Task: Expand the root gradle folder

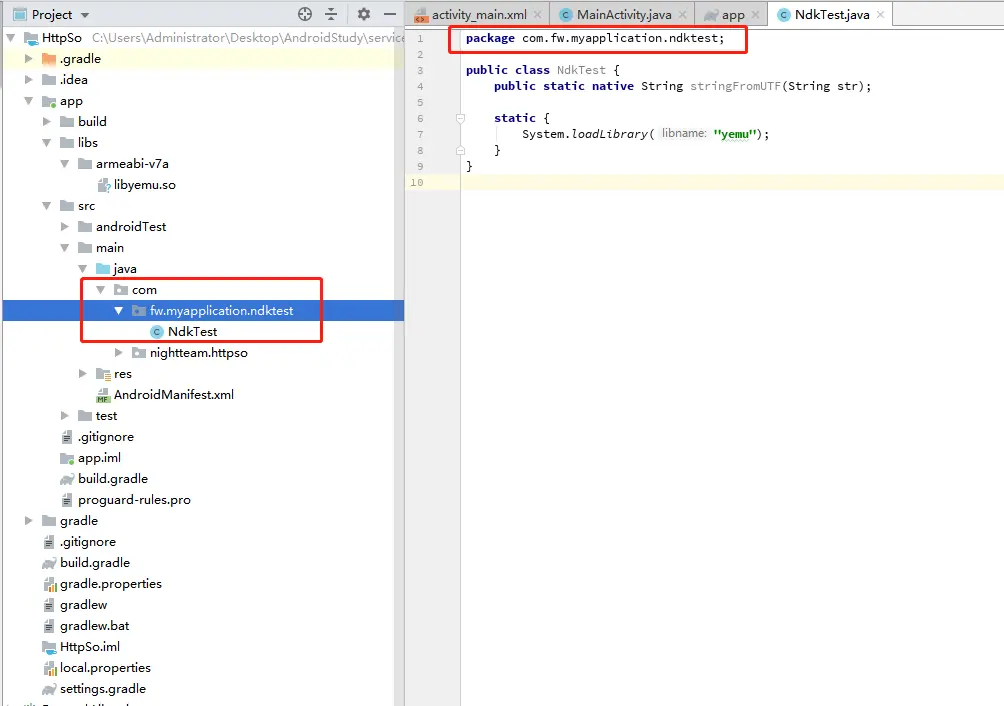Action: coord(28,521)
